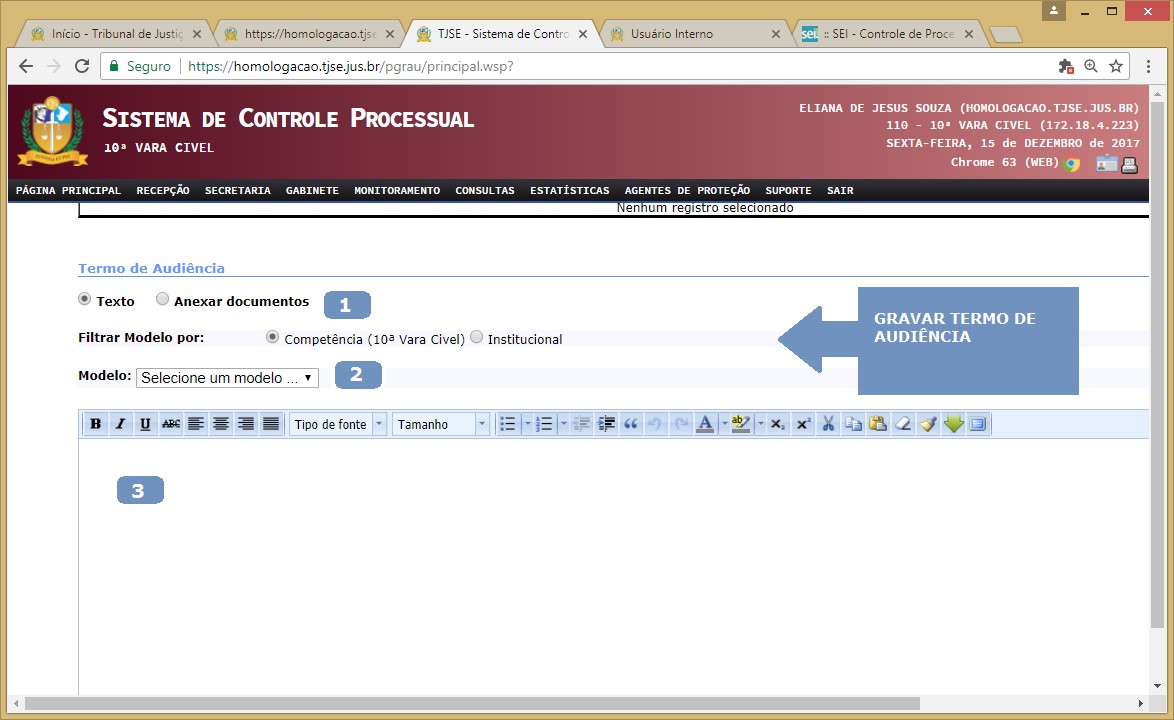Click the printer icon in header
Image resolution: width=1174 pixels, height=720 pixels.
[1129, 165]
